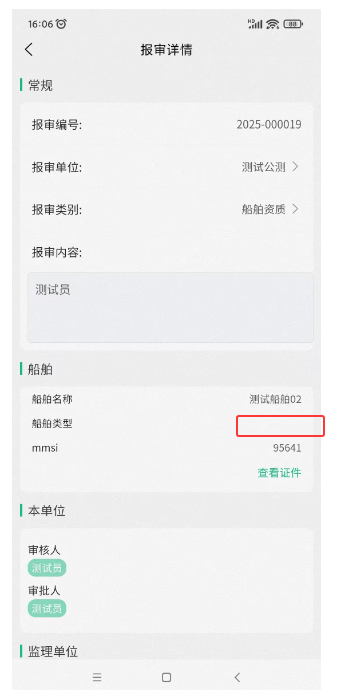Tap the report number 2025-000019

coord(269,125)
